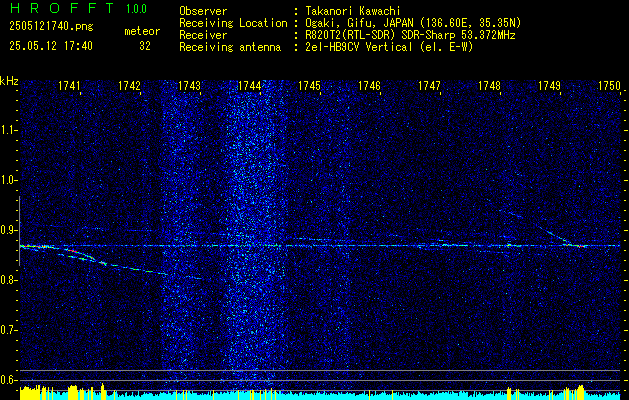
Task: Click the 0.6 kHz frequency label
Action: [8, 380]
